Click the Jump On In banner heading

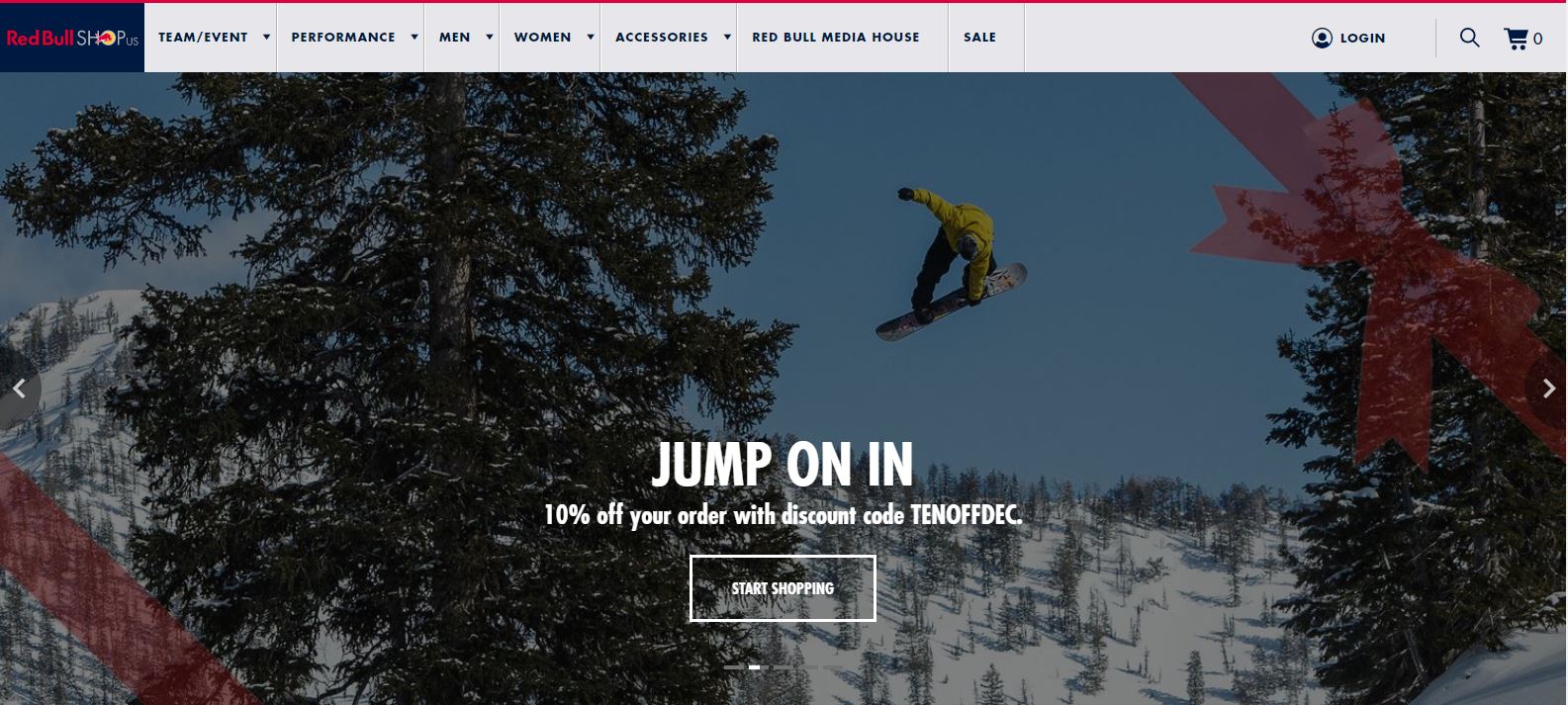pos(783,465)
